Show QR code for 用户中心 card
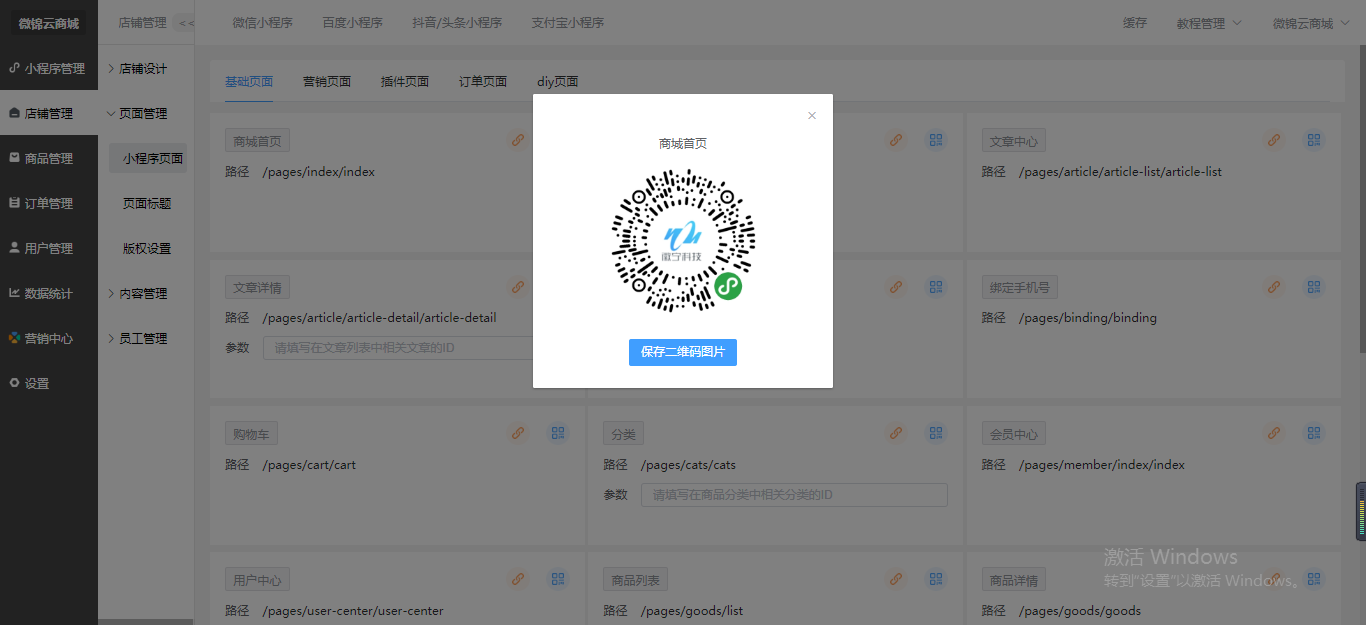Image resolution: width=1366 pixels, height=625 pixels. [558, 579]
